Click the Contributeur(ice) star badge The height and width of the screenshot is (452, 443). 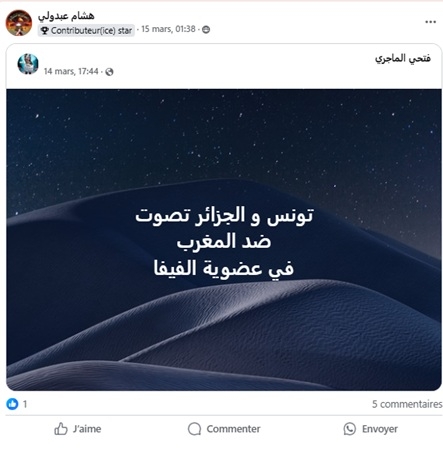pyautogui.click(x=86, y=30)
